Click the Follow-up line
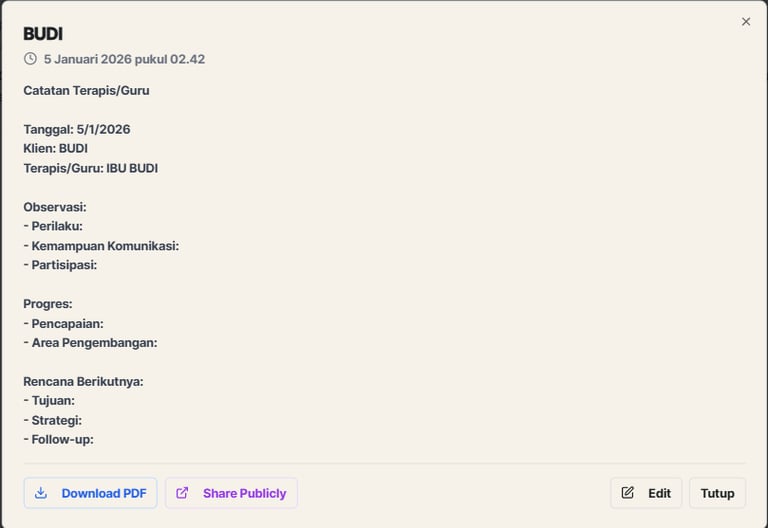This screenshot has width=768, height=528. point(59,439)
